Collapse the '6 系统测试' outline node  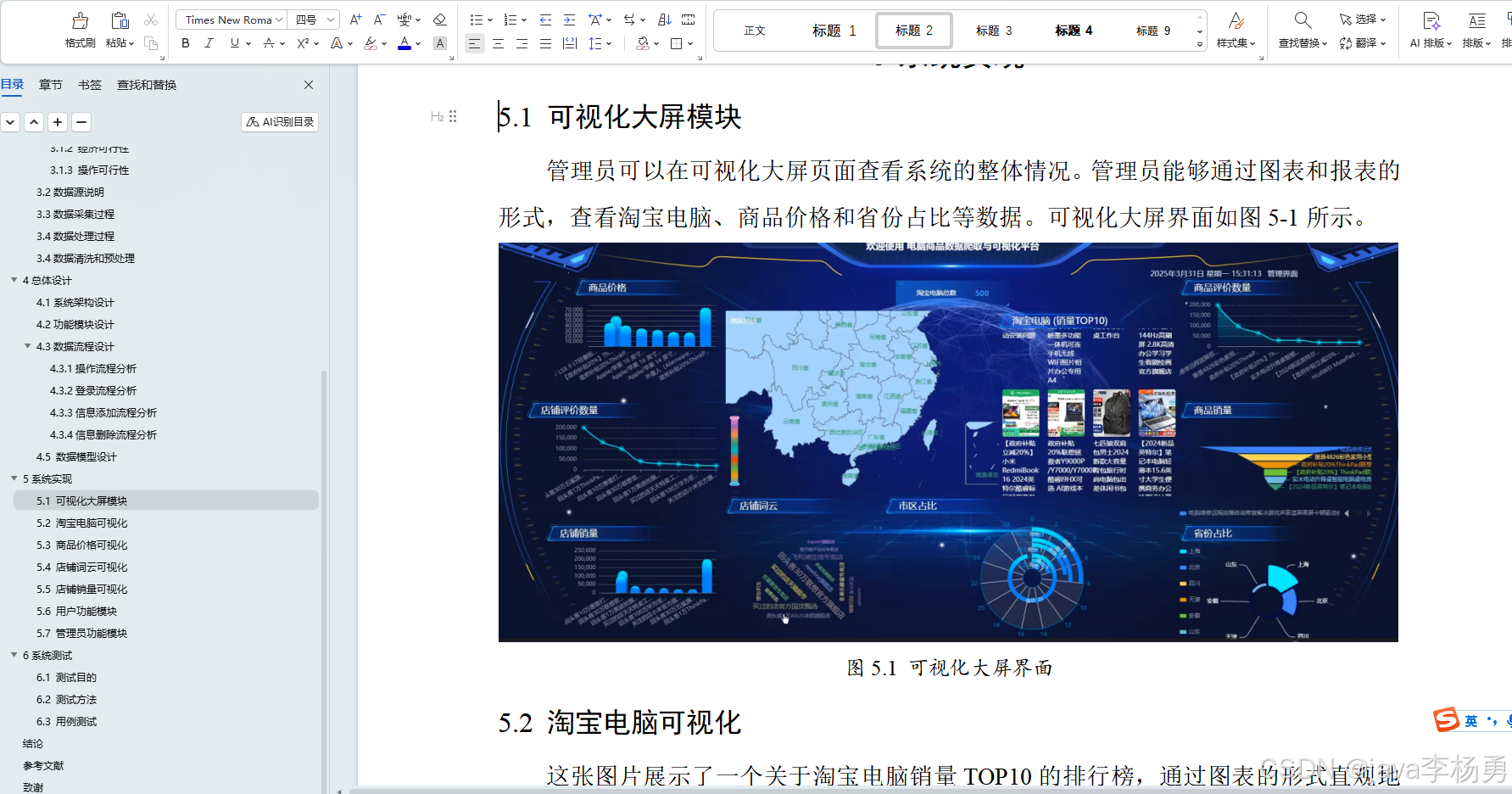14,655
